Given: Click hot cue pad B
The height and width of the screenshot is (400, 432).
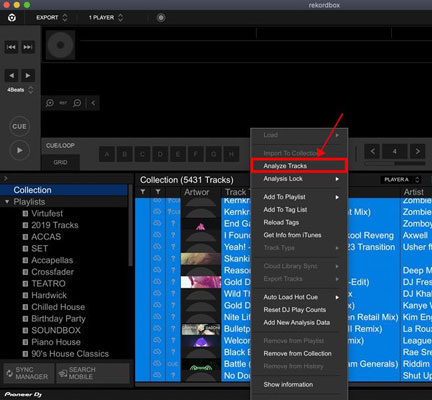Looking at the screenshot, I should click(x=125, y=154).
